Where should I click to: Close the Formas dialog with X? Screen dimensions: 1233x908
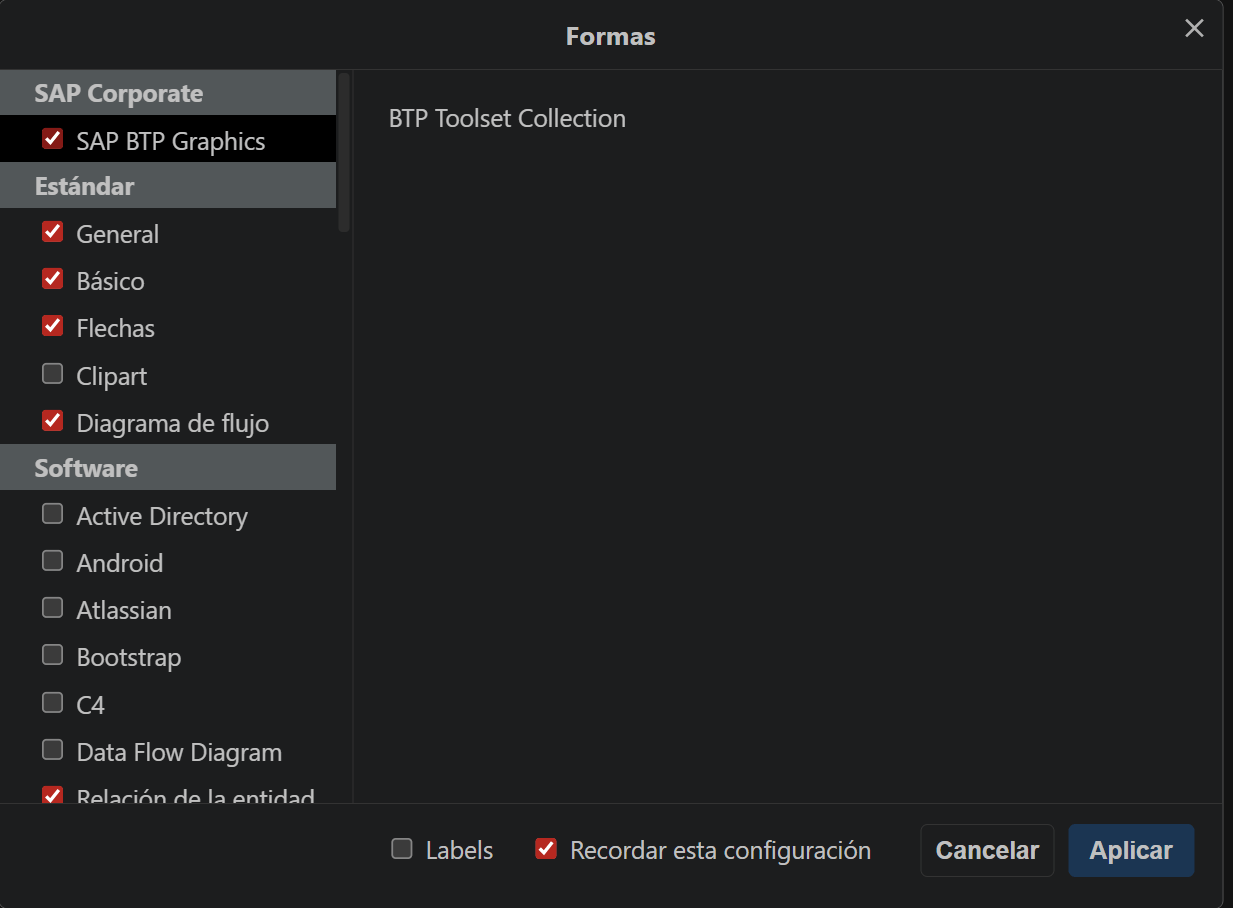1194,29
